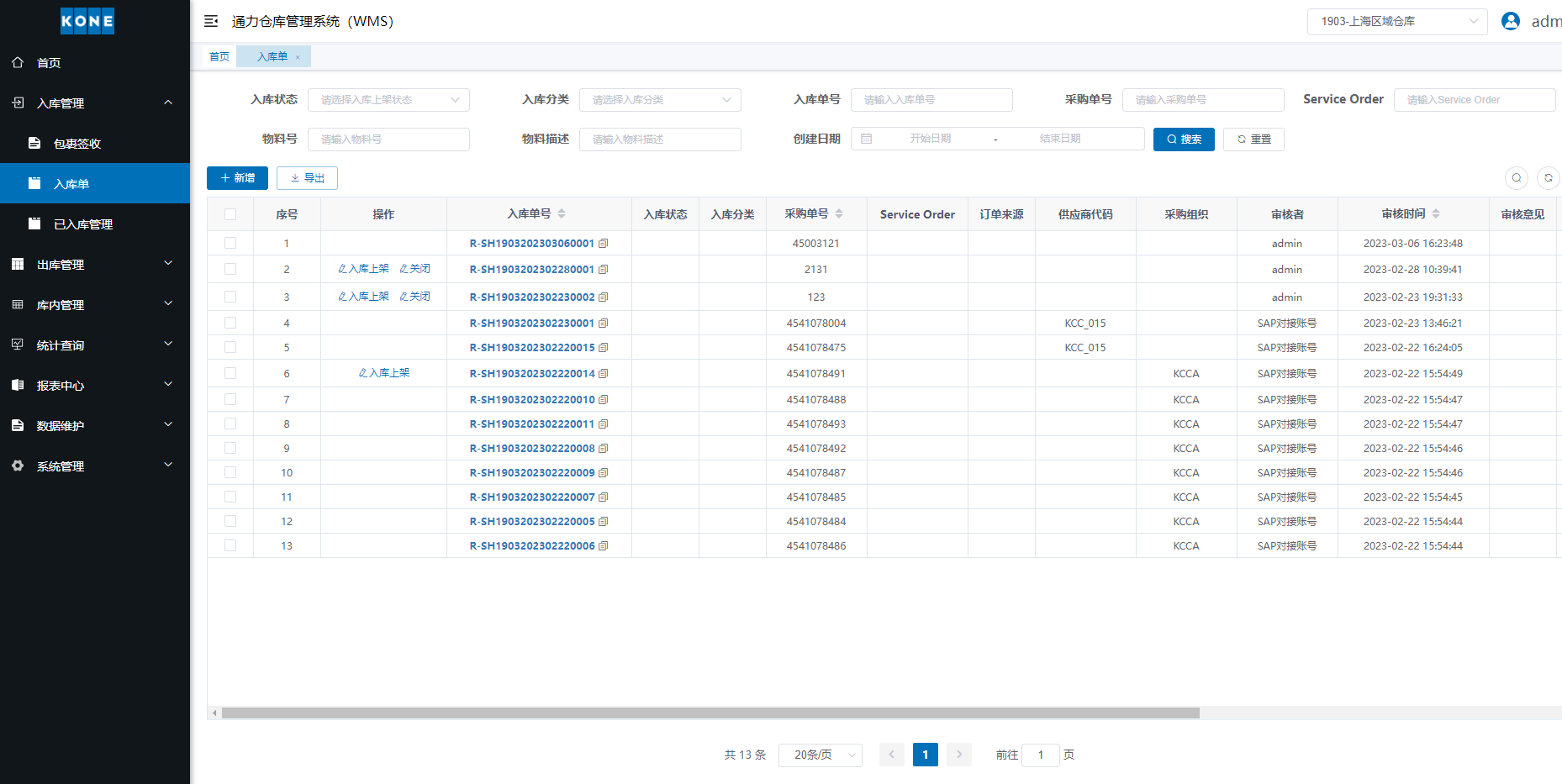Viewport: 1562px width, 784px height.
Task: Click 关闭 in row 3
Action: point(414,297)
